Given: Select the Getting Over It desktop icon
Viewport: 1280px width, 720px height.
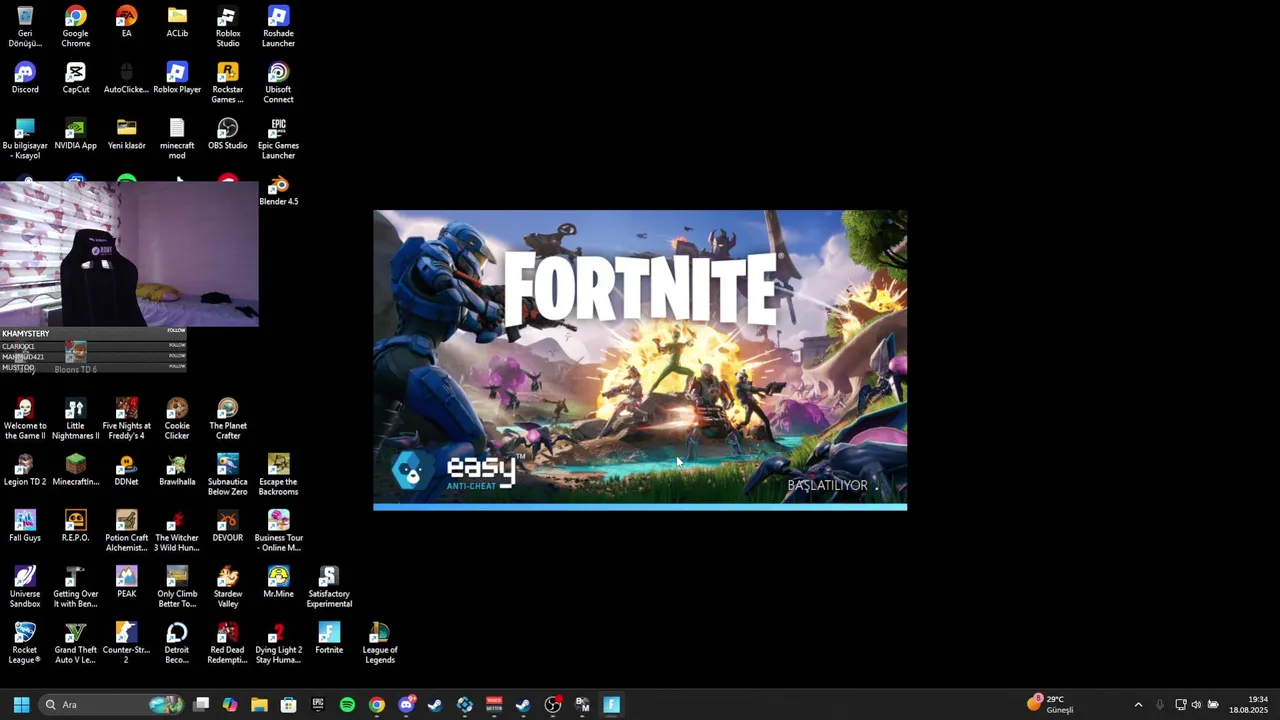Looking at the screenshot, I should 76,587.
